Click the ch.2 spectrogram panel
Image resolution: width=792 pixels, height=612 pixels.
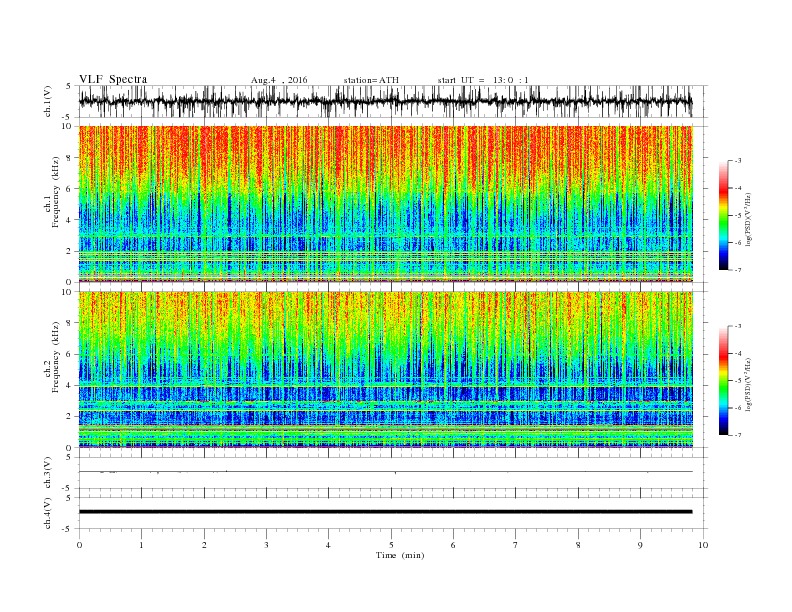tap(386, 369)
